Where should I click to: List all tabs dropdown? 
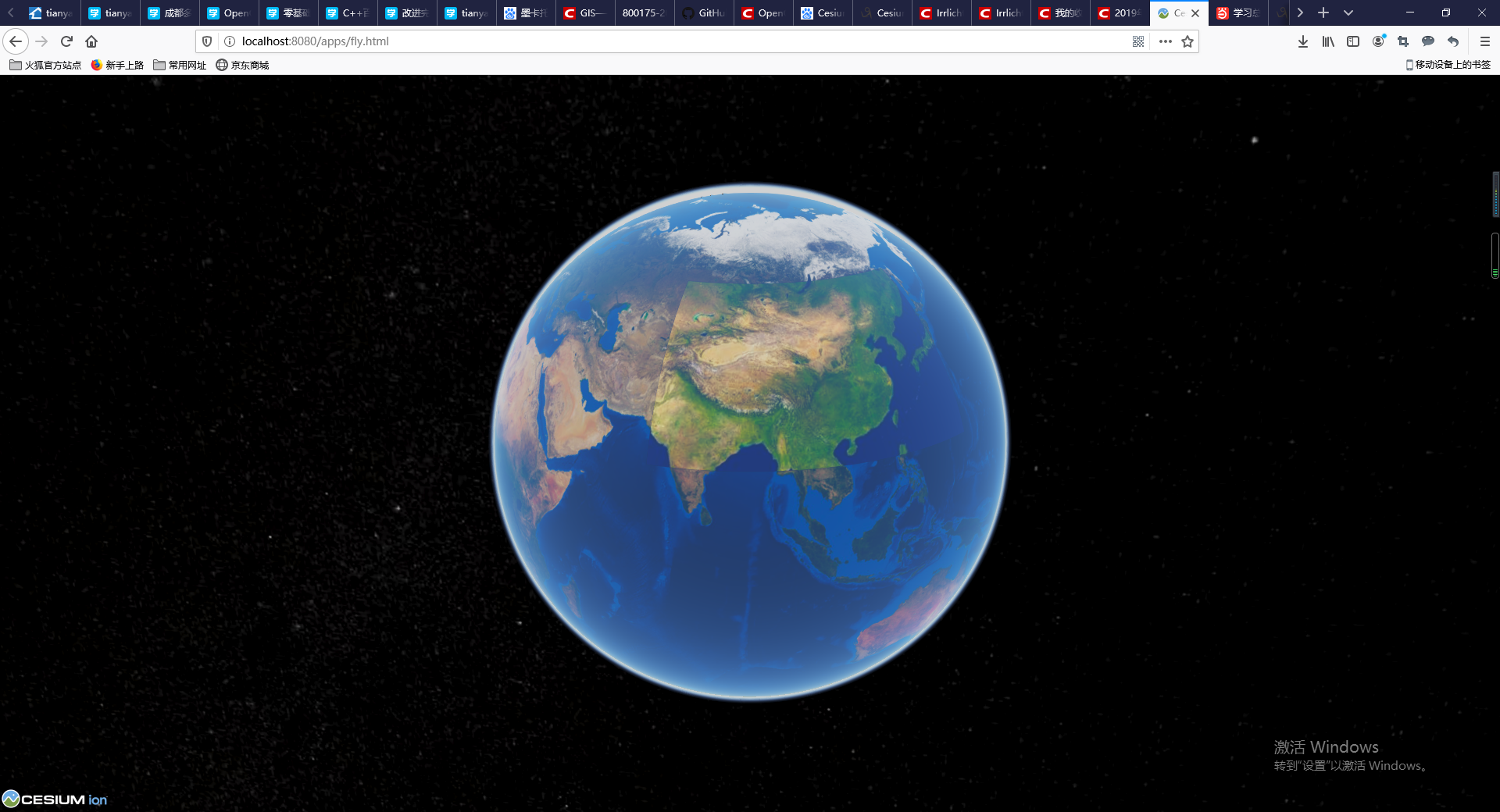click(1348, 12)
